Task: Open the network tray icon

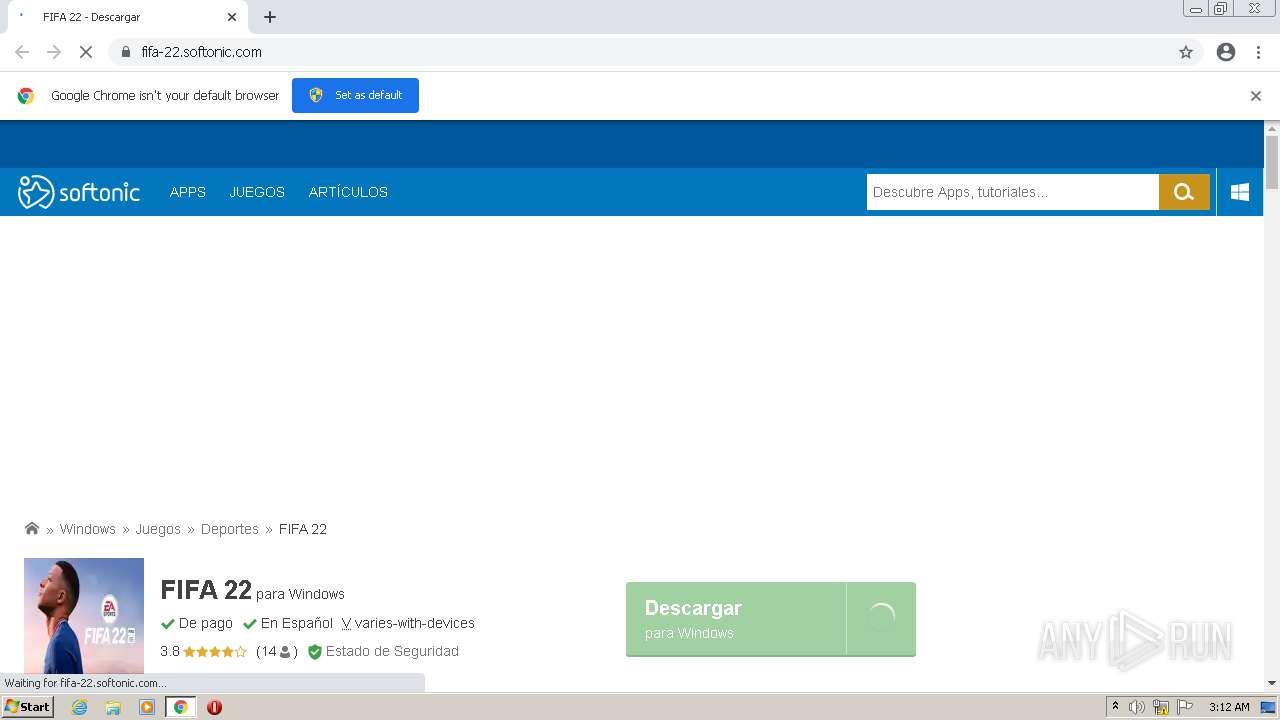Action: pos(1161,707)
